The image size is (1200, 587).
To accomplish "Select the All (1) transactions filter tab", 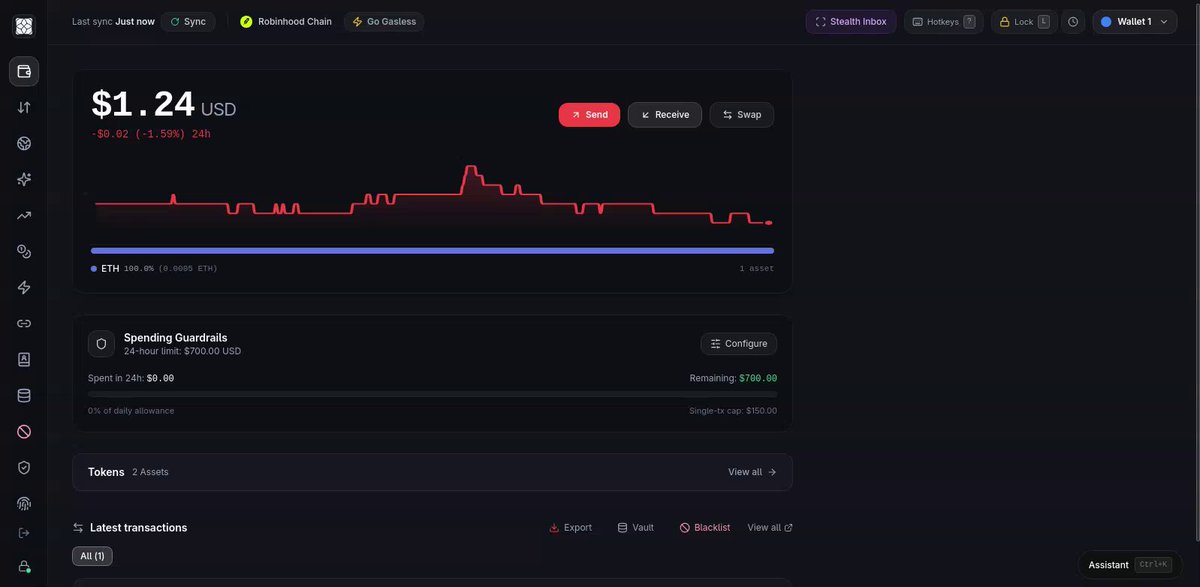I will click(x=93, y=556).
